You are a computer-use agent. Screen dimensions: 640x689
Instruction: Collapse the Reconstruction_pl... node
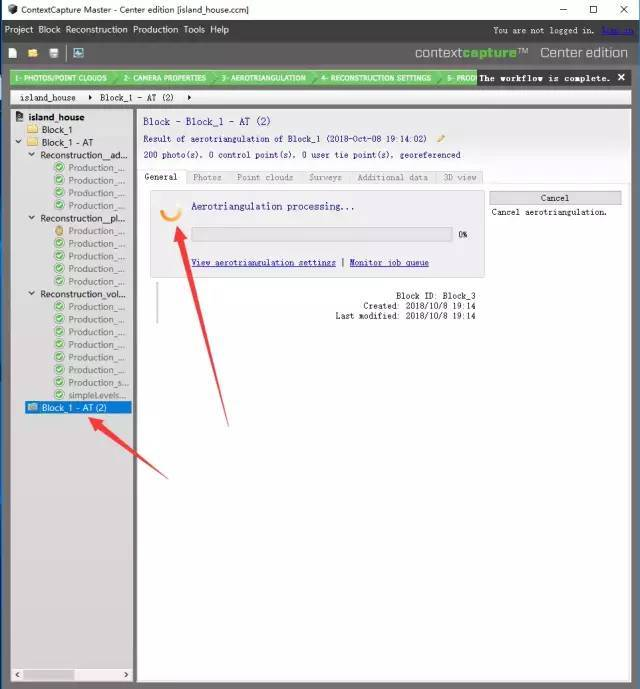pyautogui.click(x=32, y=218)
